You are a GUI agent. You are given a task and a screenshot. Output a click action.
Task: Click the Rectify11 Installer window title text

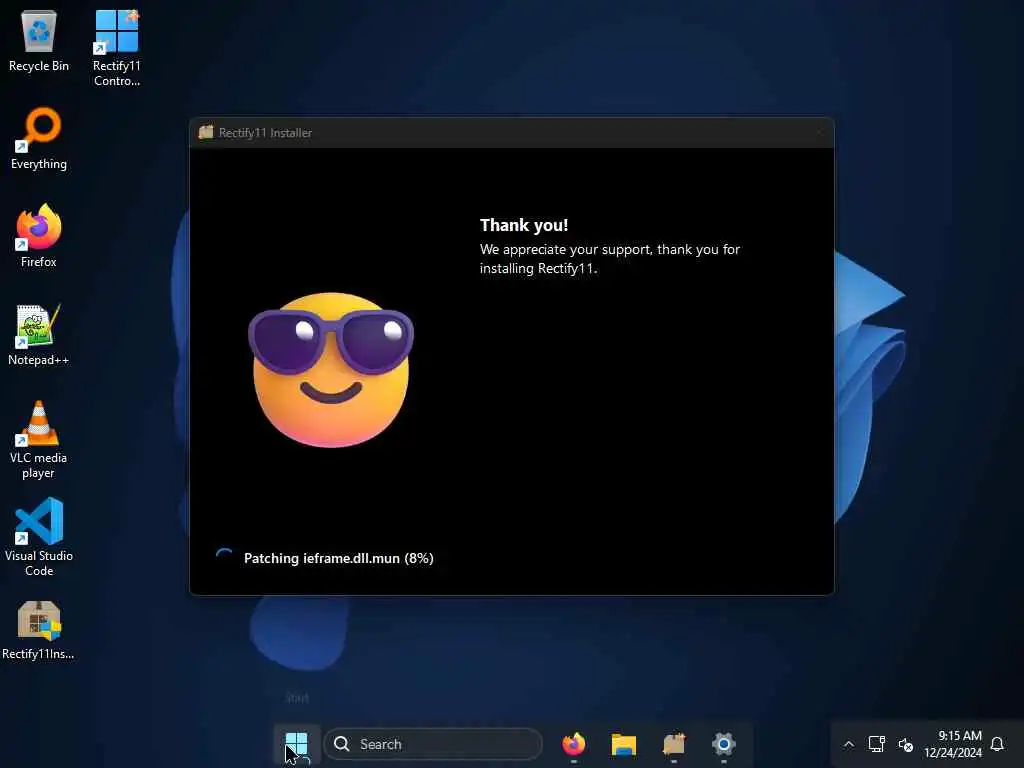point(265,133)
